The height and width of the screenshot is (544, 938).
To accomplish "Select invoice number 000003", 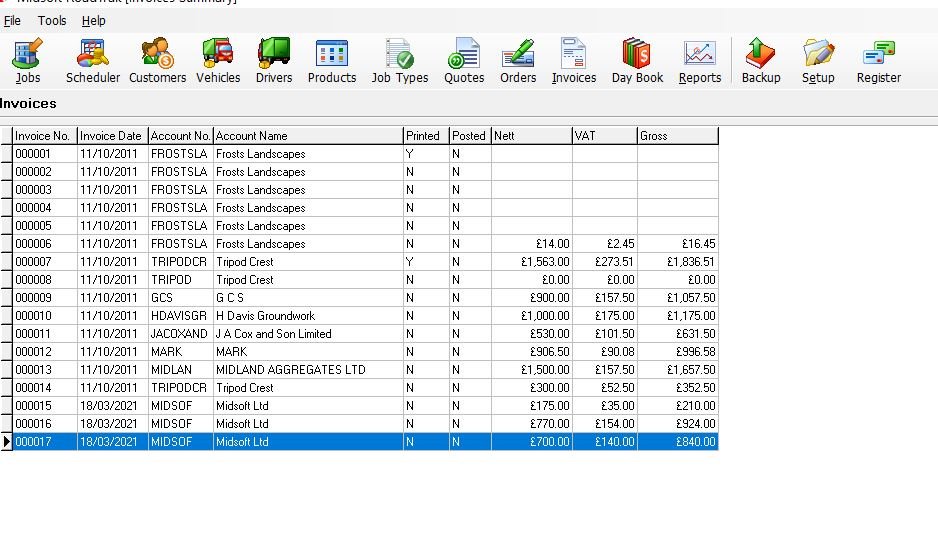I will 45,190.
